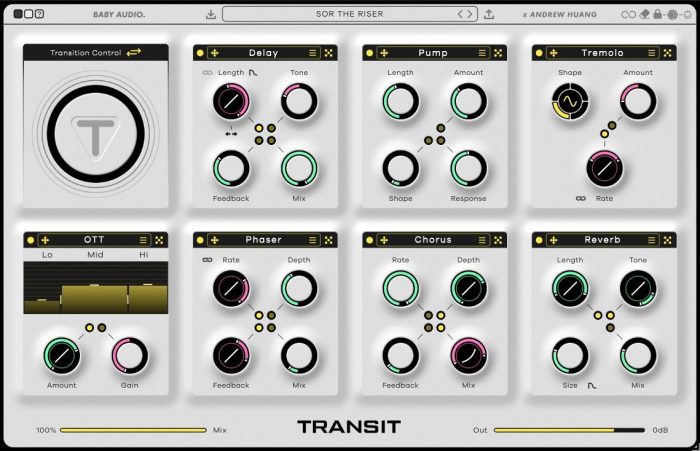Click the Tremolo move handle icon
This screenshot has height=451, width=700.
(x=554, y=53)
